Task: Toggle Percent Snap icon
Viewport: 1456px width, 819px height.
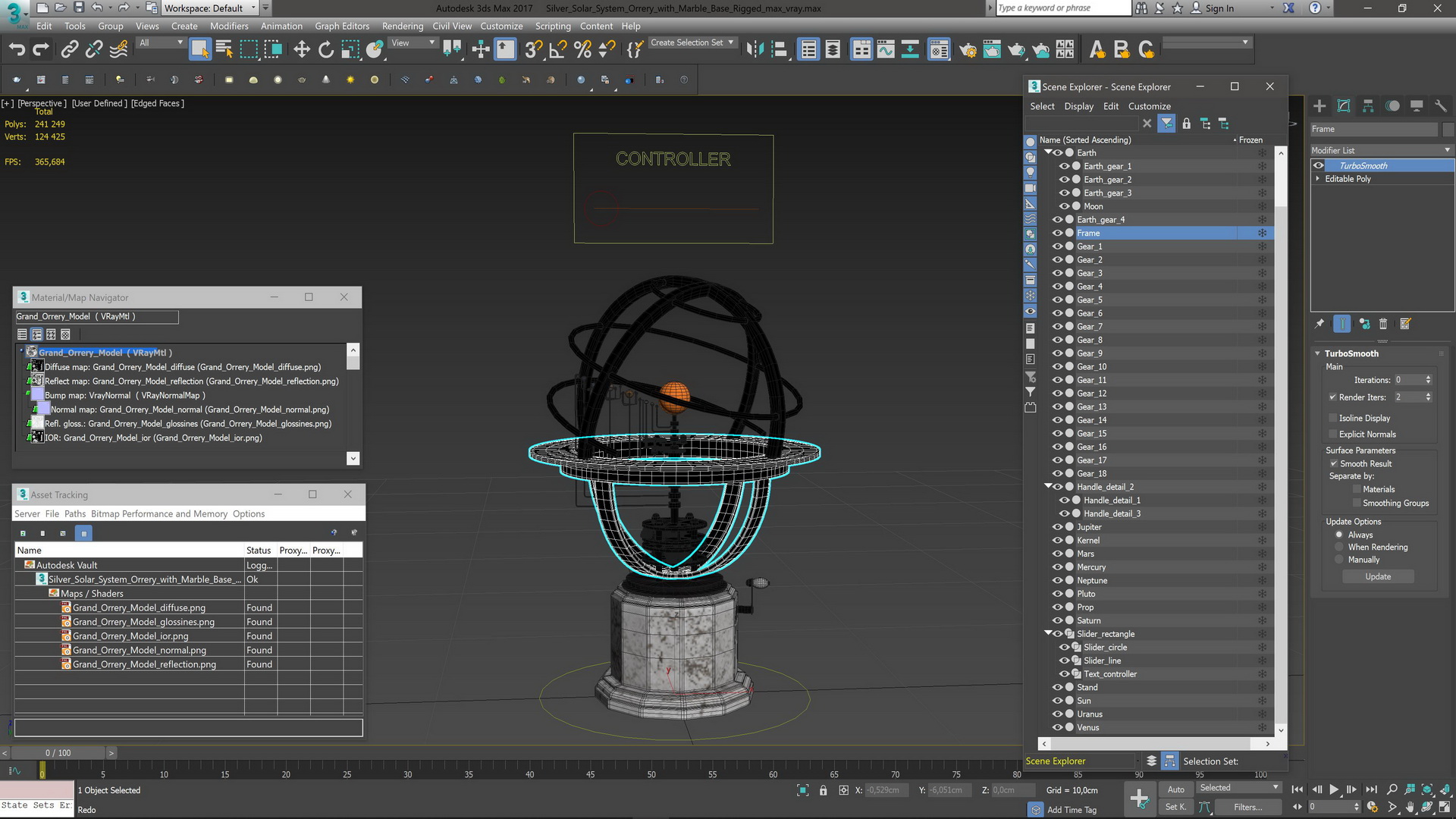Action: [582, 50]
